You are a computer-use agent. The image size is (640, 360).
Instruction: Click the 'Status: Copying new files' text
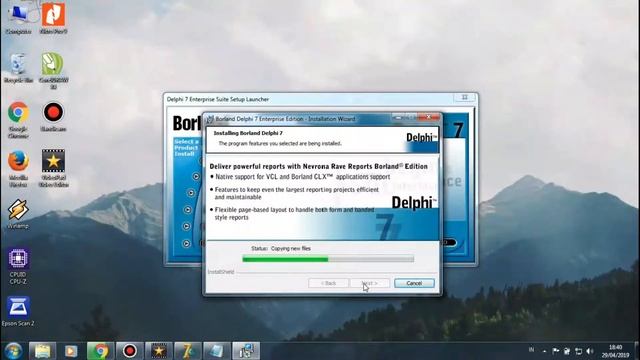tap(281, 248)
